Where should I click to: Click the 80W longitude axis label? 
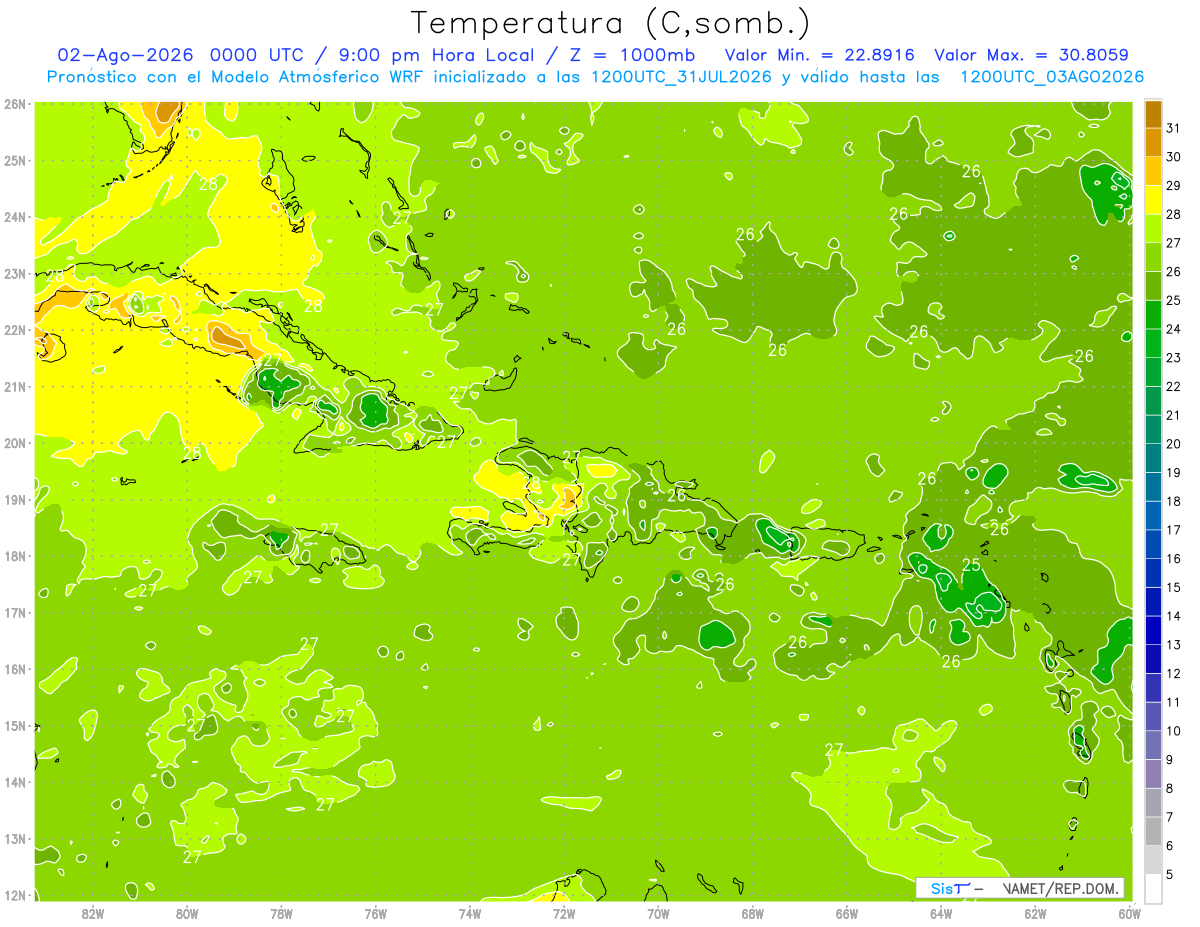[x=187, y=914]
